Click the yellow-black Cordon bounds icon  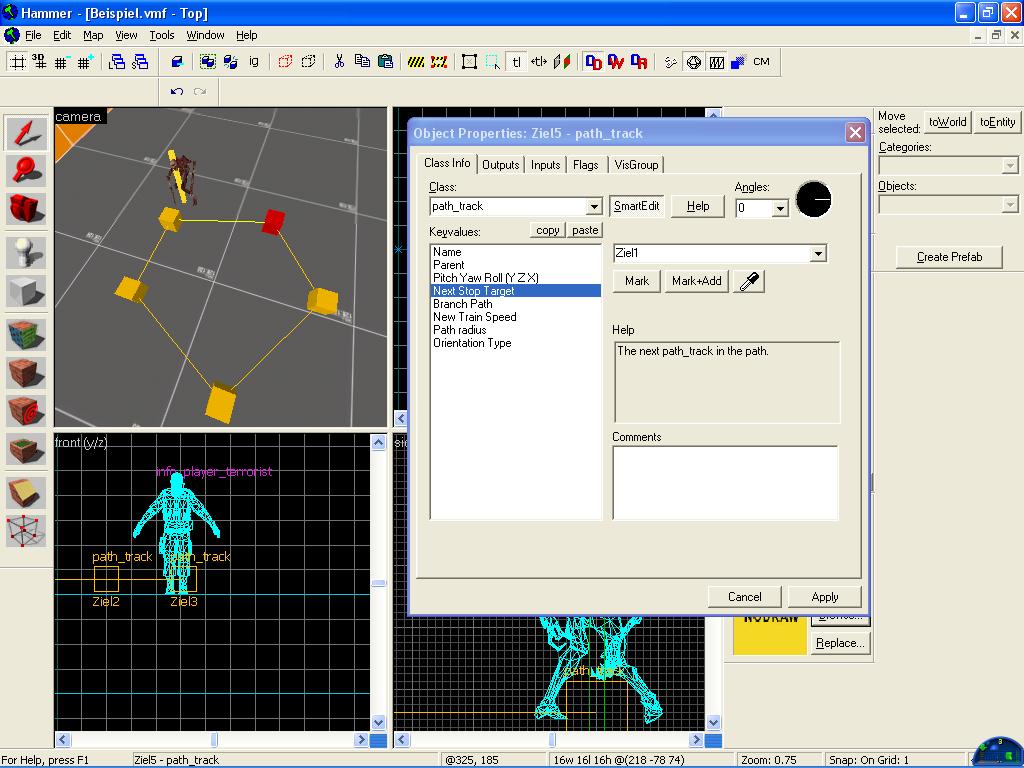[416, 62]
